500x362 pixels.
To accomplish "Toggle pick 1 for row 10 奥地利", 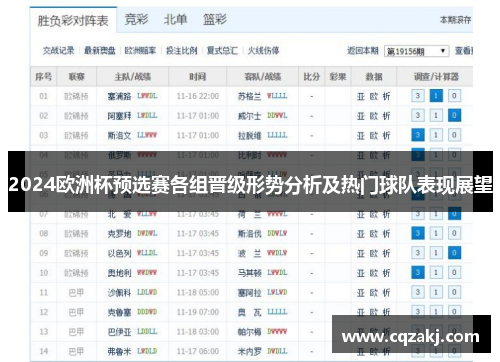I will [x=436, y=273].
